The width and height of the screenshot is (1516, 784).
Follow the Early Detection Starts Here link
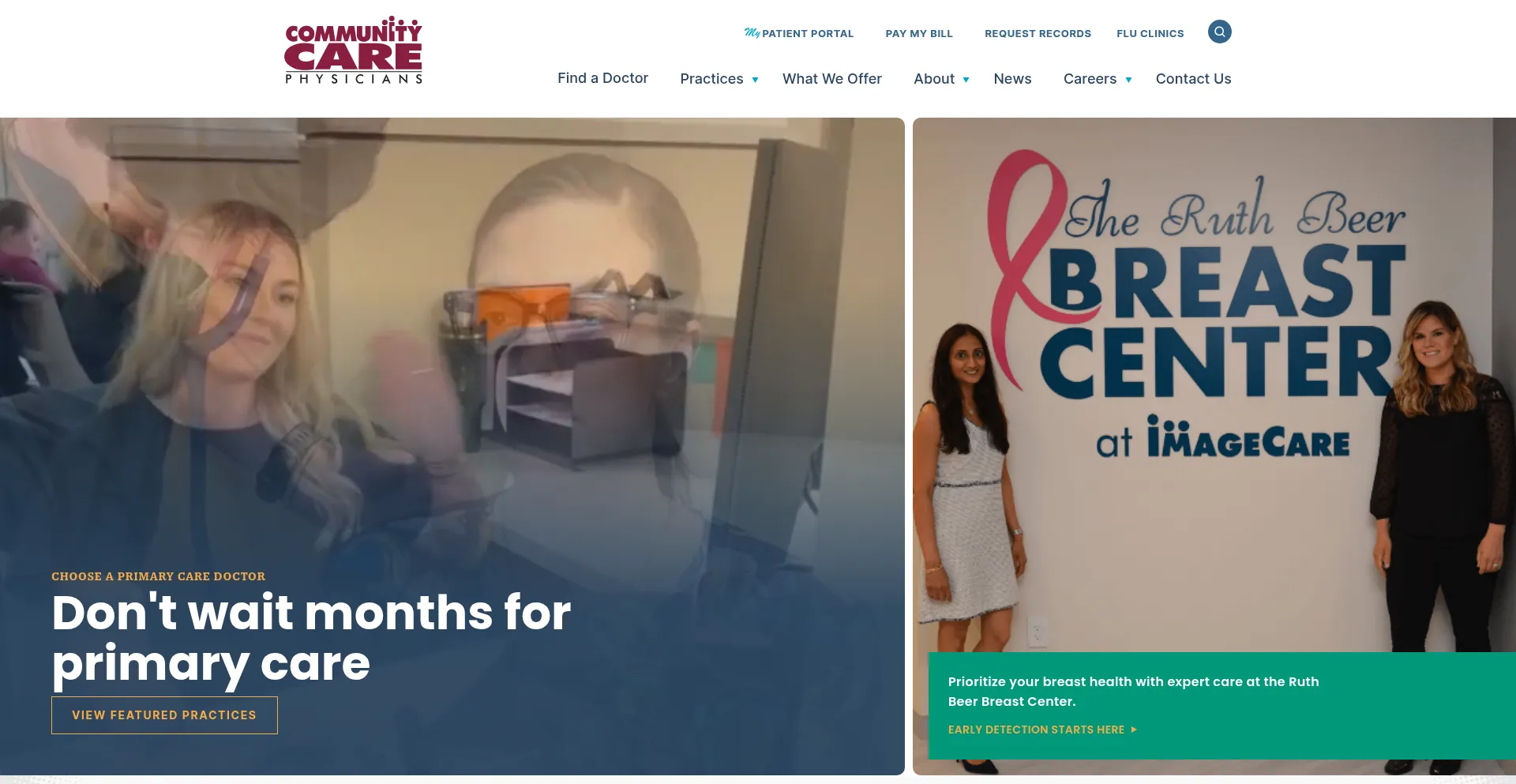pos(1036,730)
